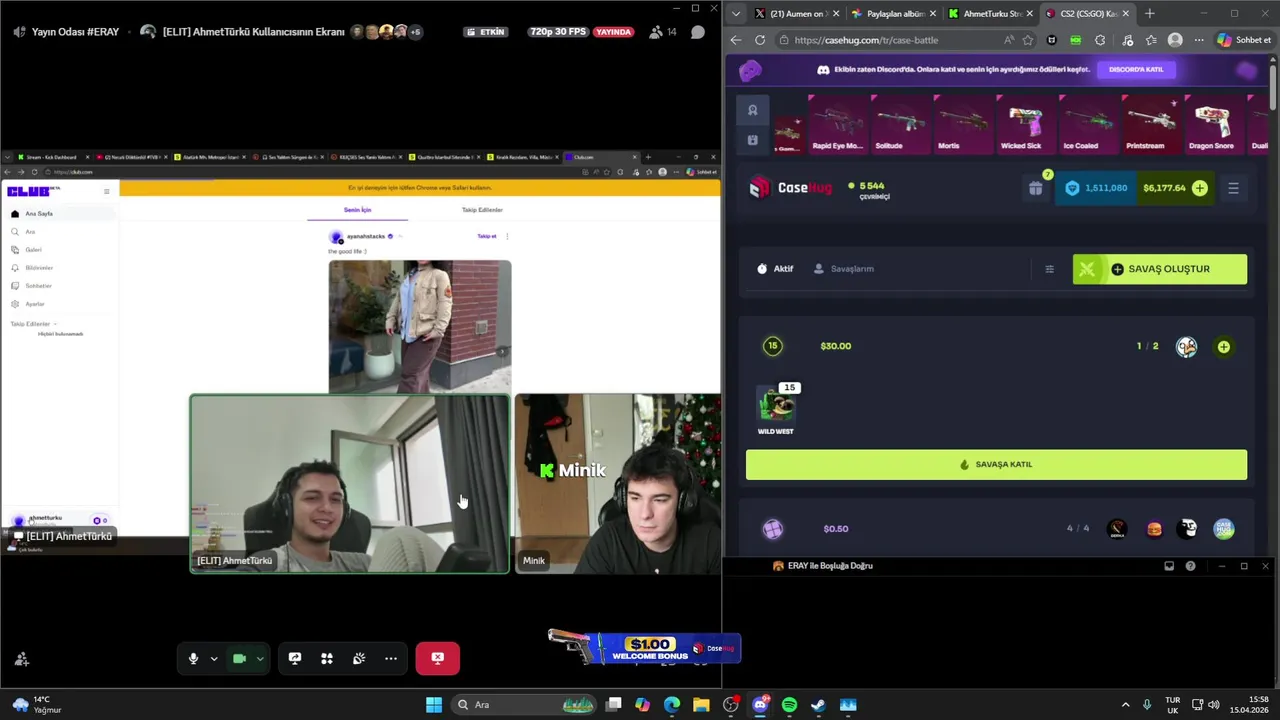Open a new tab in Edge
This screenshot has height=720, width=1280.
tap(1149, 13)
